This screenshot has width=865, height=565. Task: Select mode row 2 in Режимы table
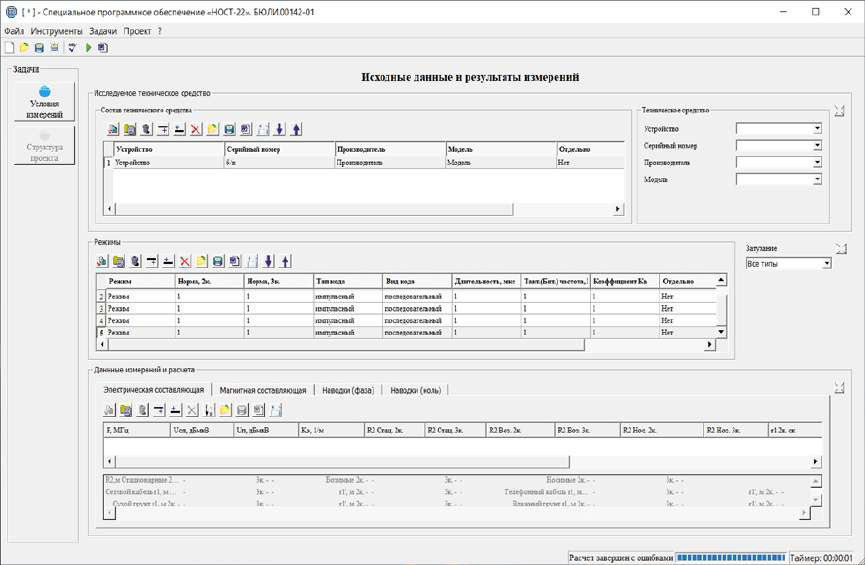tap(407, 296)
